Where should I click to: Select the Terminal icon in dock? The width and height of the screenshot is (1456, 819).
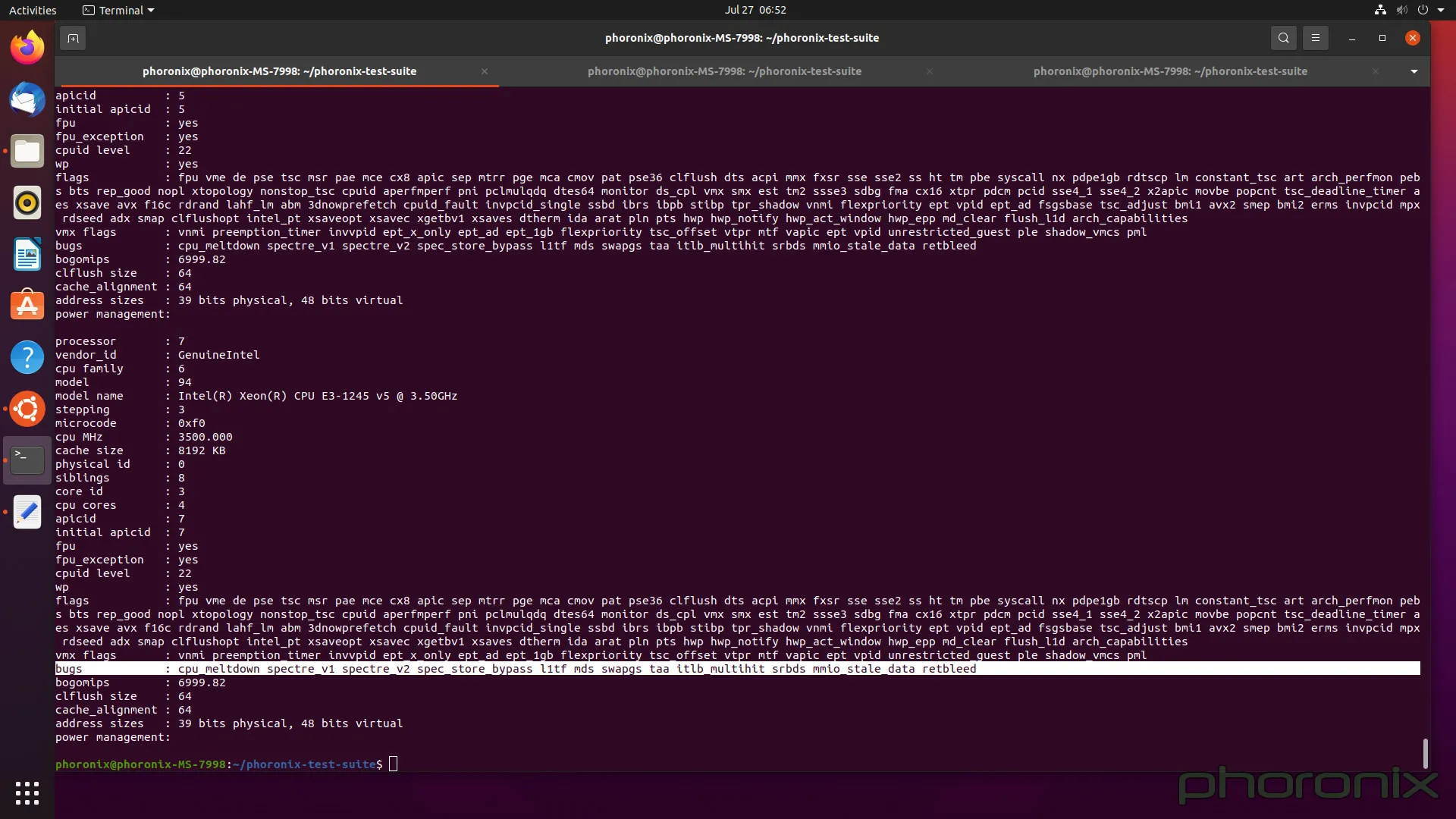click(x=27, y=460)
